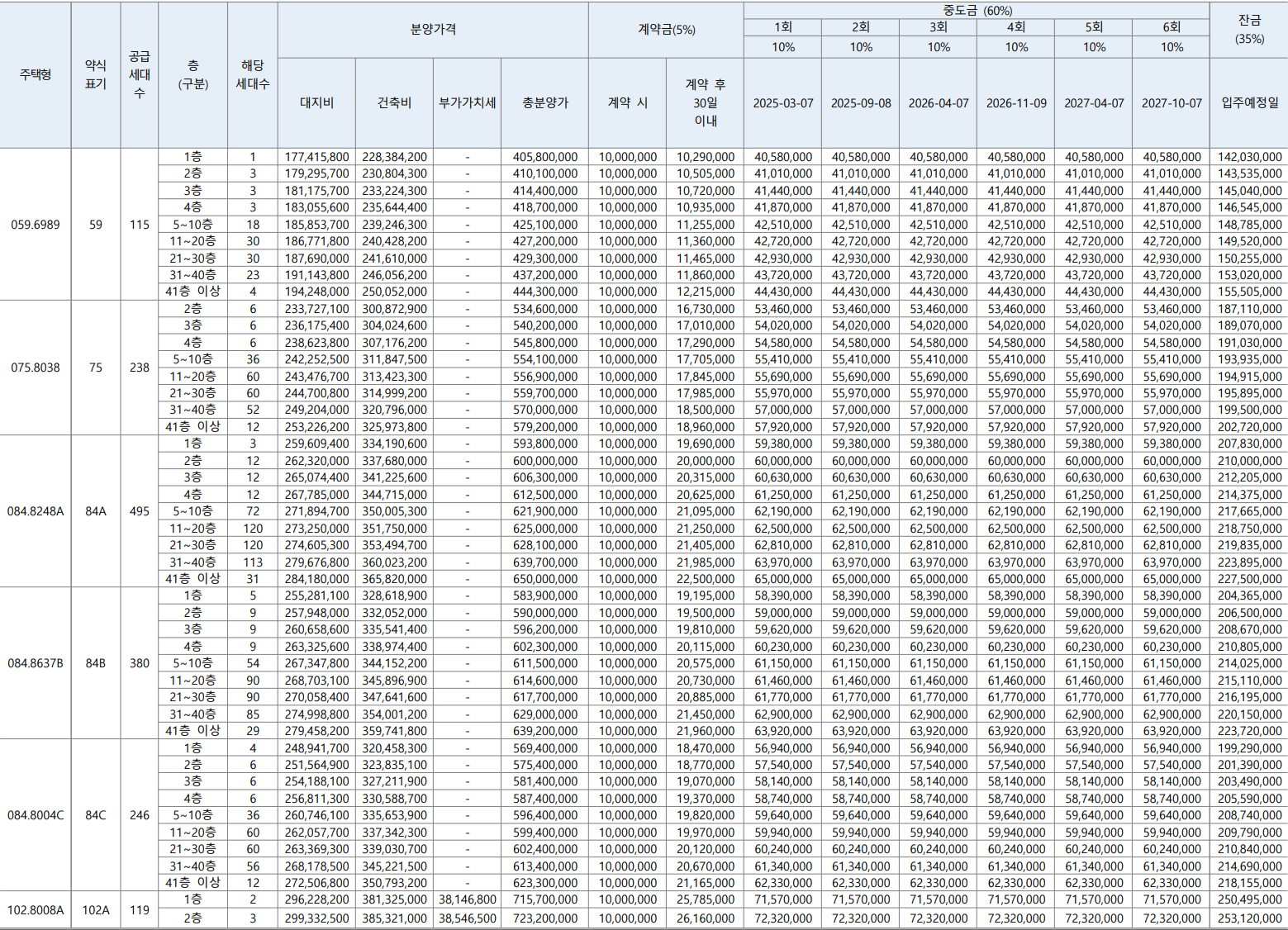Screen dimensions: 1288x930
Task: Click the 2027-10-07 date header
Action: click(1172, 103)
